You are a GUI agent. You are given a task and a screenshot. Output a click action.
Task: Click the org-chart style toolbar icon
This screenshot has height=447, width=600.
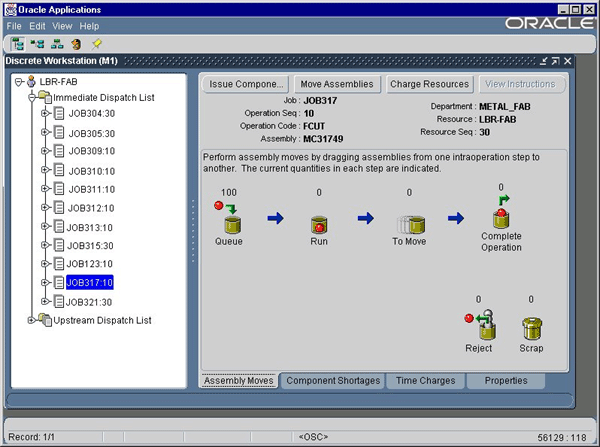(57, 44)
